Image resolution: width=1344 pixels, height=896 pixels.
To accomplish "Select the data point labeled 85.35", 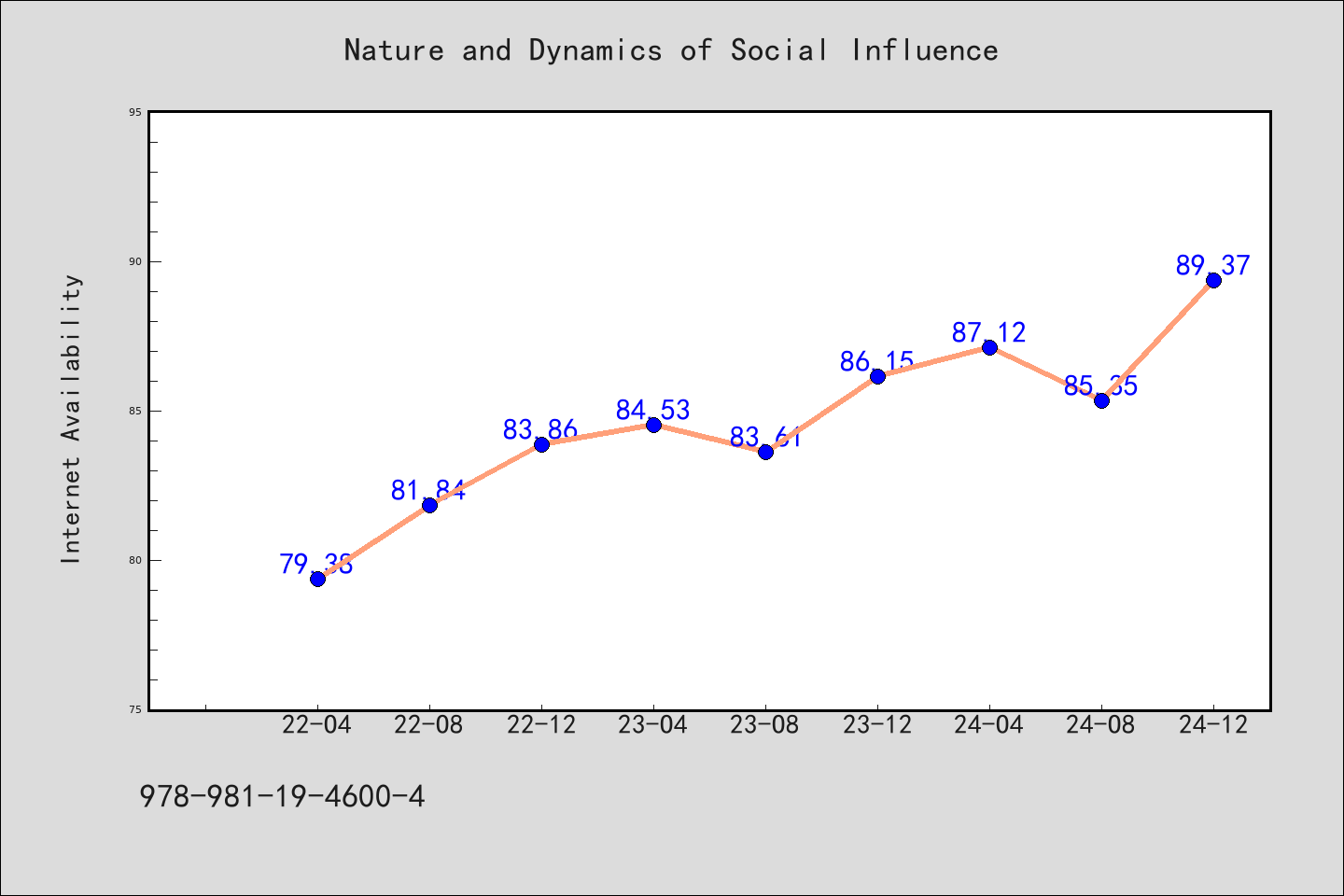I will pyautogui.click(x=1101, y=400).
